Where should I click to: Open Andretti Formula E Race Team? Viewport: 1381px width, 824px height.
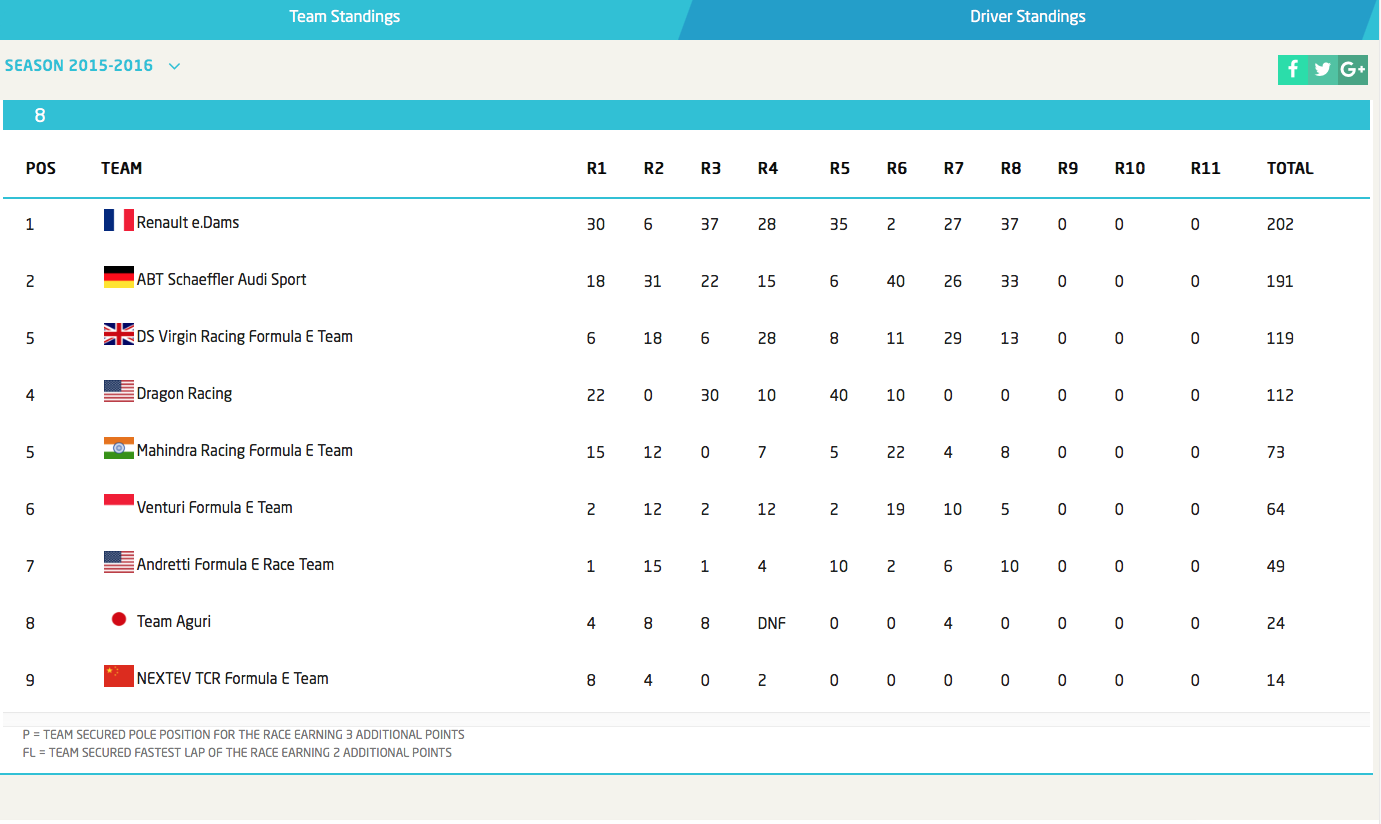click(x=236, y=564)
